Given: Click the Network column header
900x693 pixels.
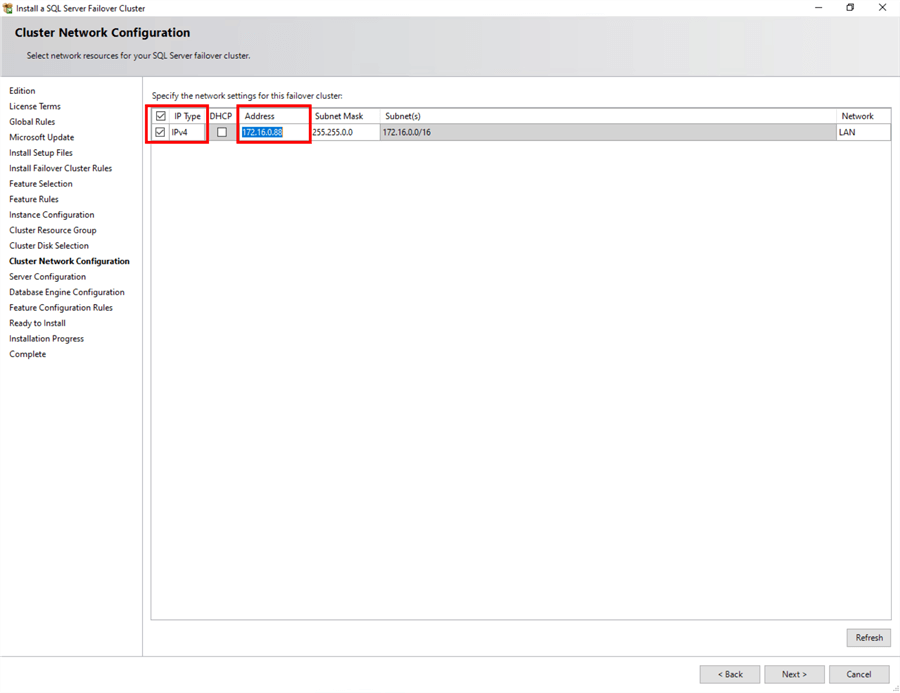Looking at the screenshot, I should (x=863, y=116).
